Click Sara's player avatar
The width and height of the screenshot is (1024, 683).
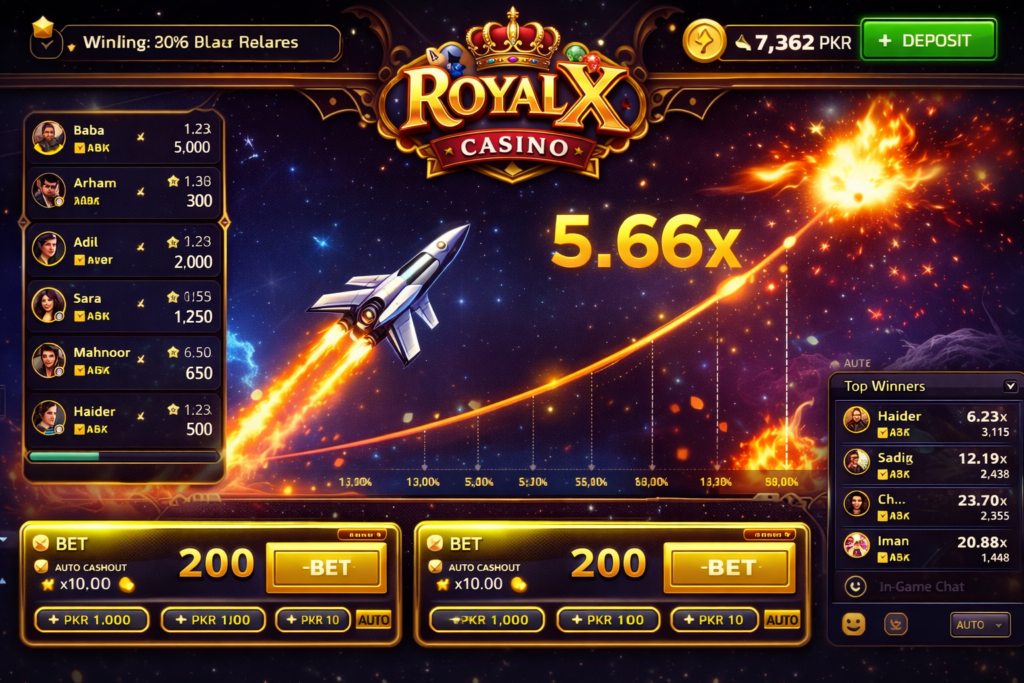(49, 305)
